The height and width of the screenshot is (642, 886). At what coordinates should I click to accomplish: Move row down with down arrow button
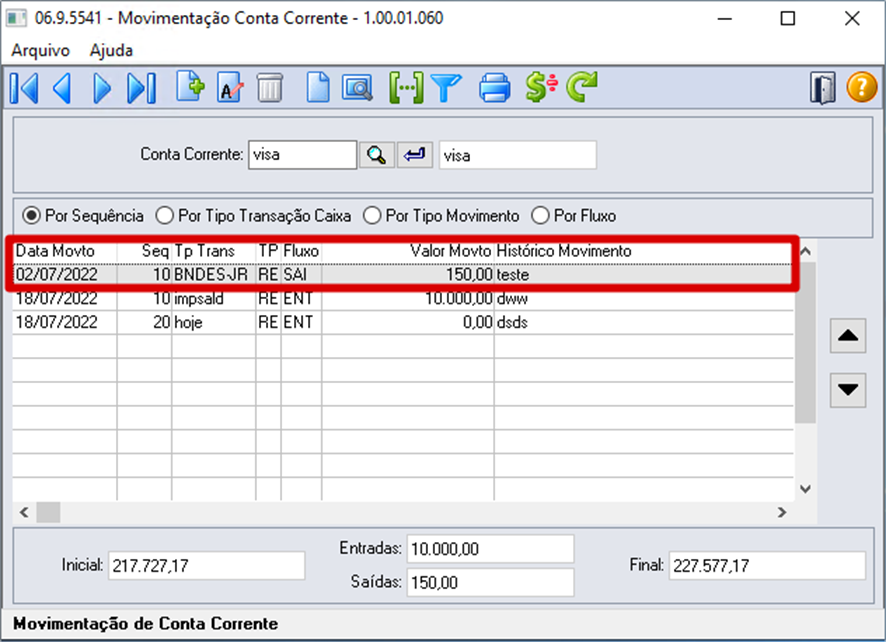pyautogui.click(x=848, y=389)
